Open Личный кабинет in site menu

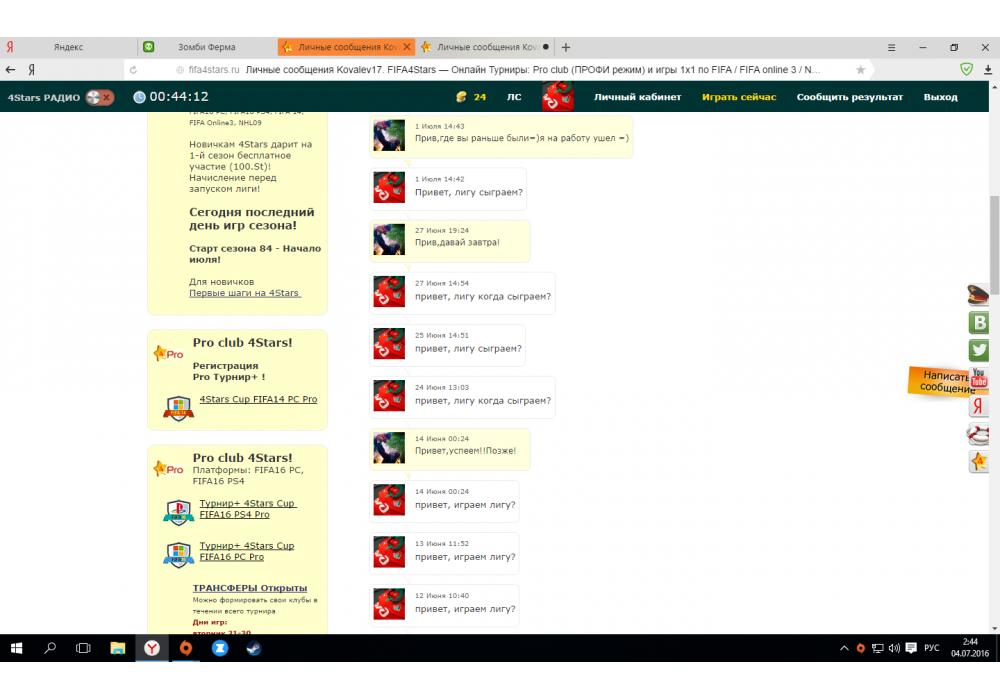[x=637, y=97]
